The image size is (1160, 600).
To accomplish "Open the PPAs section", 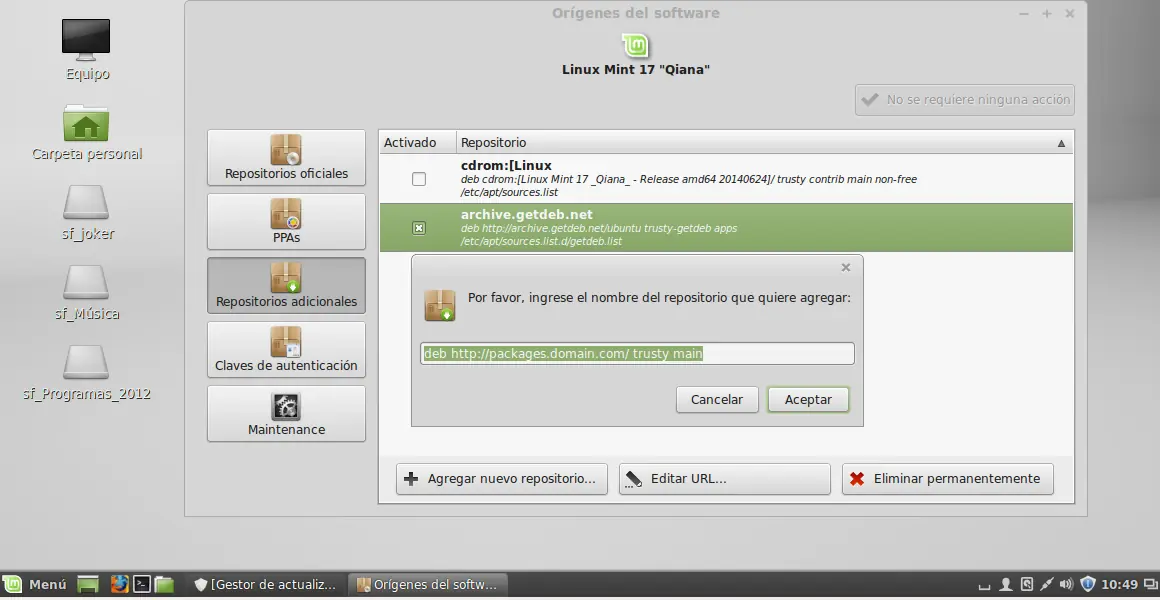I will click(286, 222).
